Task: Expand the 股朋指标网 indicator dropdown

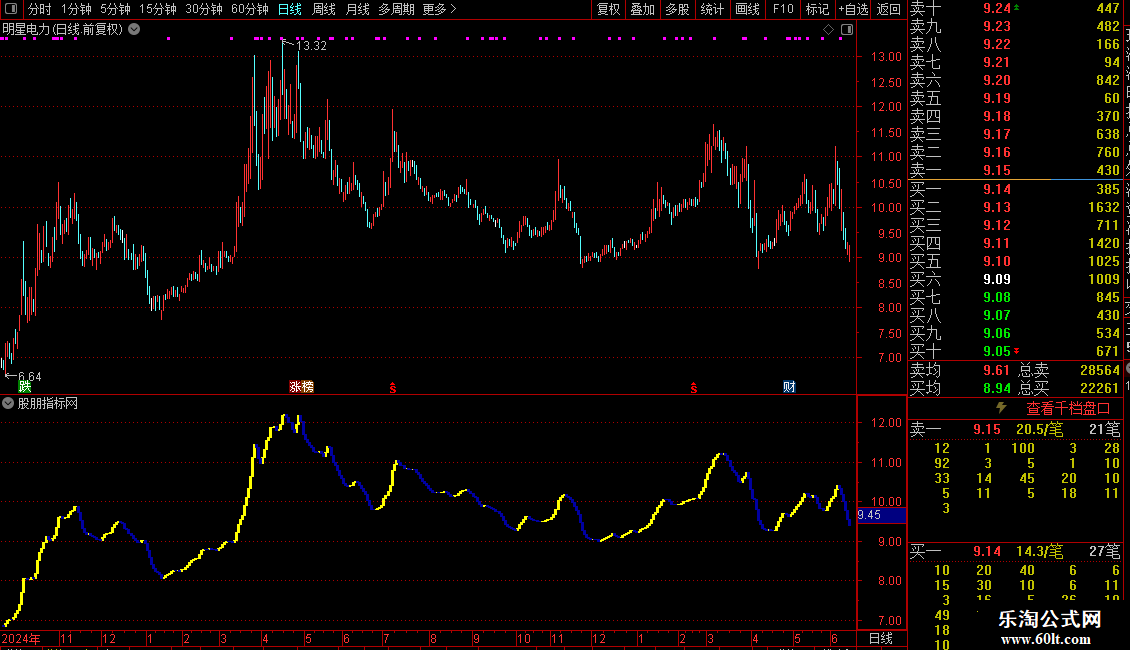Action: pos(8,404)
